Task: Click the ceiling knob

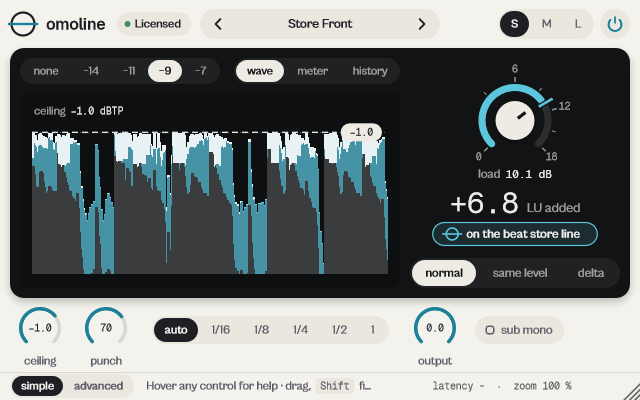Action: click(x=40, y=328)
